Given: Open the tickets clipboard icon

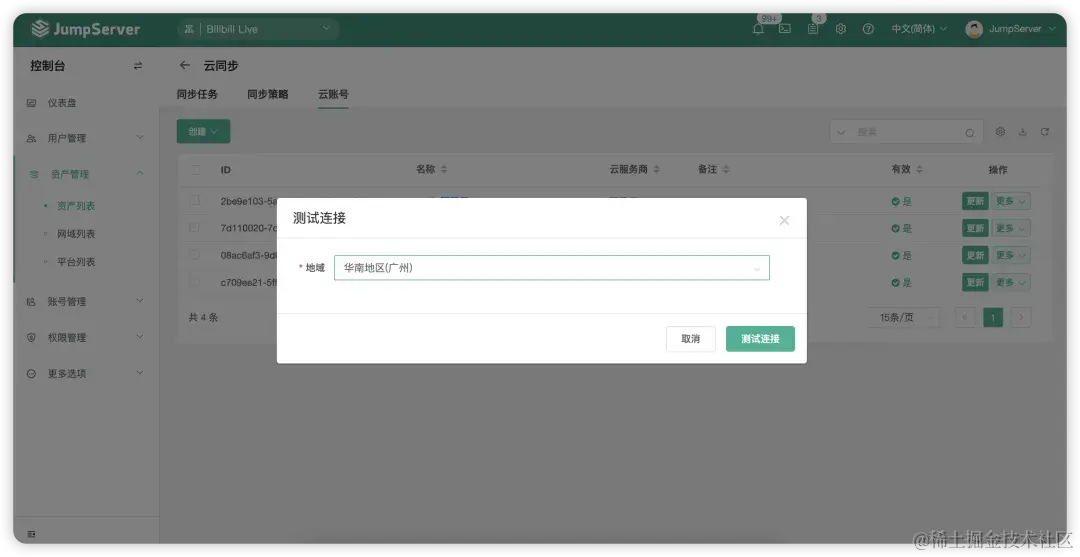Looking at the screenshot, I should pyautogui.click(x=813, y=29).
